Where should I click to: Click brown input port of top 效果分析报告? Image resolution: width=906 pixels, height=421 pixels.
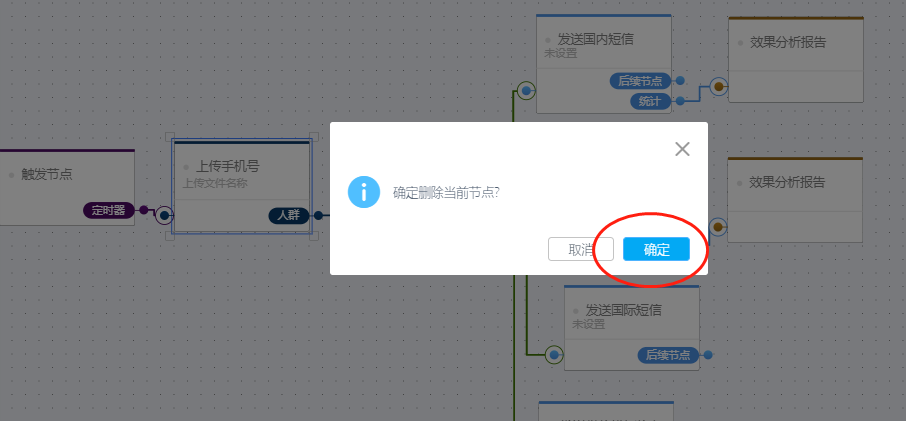point(719,87)
